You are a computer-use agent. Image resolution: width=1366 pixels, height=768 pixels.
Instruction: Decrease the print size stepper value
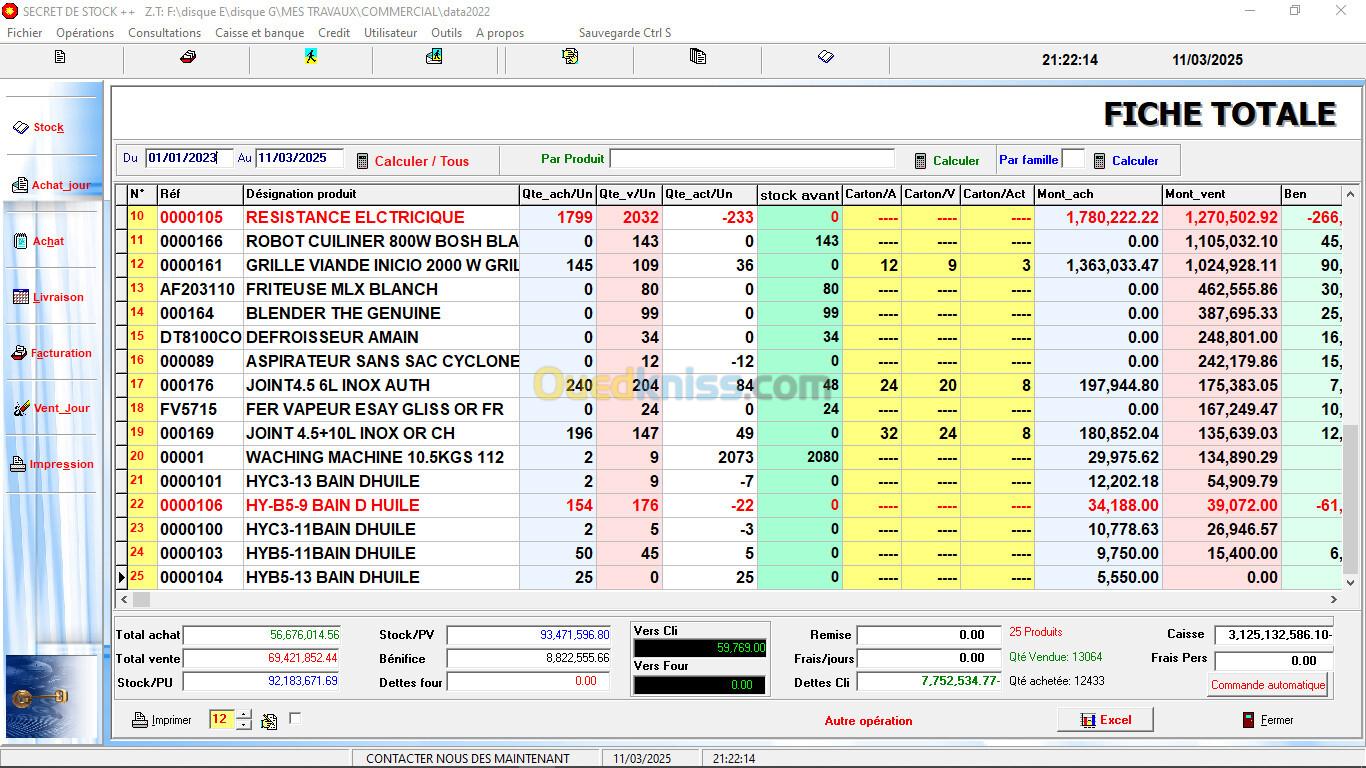click(x=244, y=725)
